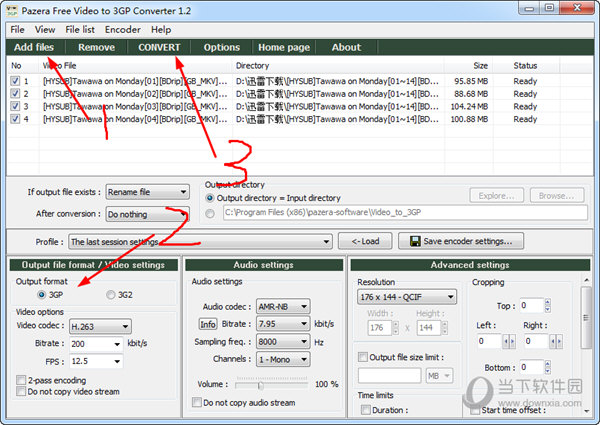
Task: Click output file size limit input field
Action: point(390,376)
